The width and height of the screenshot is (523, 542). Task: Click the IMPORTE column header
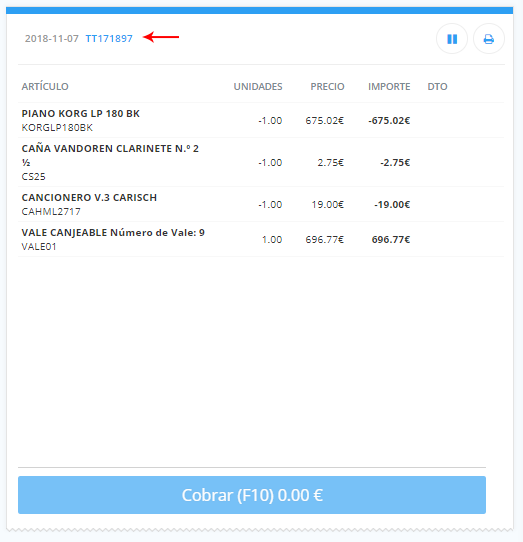[389, 86]
